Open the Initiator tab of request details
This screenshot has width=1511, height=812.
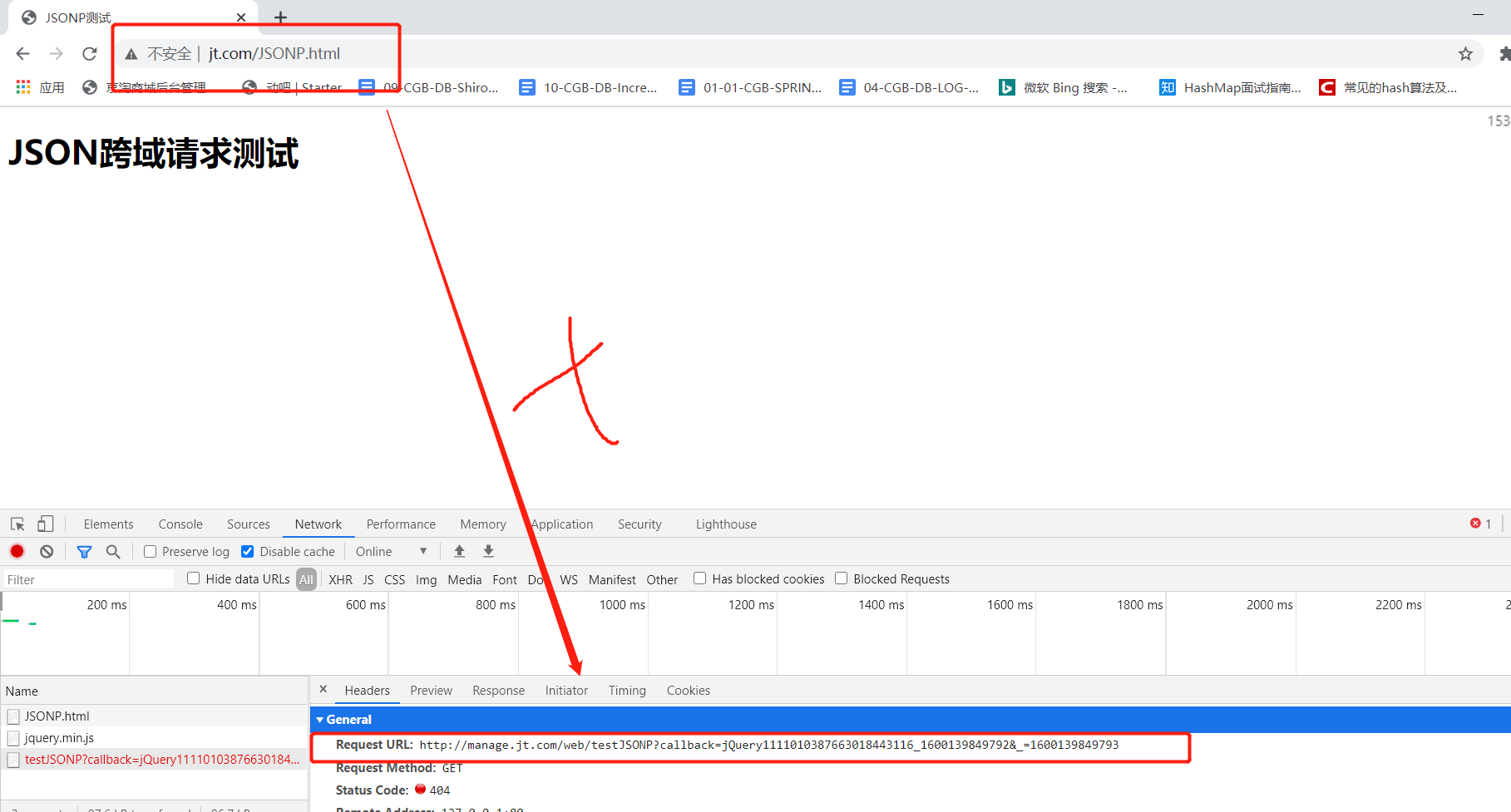coord(566,690)
